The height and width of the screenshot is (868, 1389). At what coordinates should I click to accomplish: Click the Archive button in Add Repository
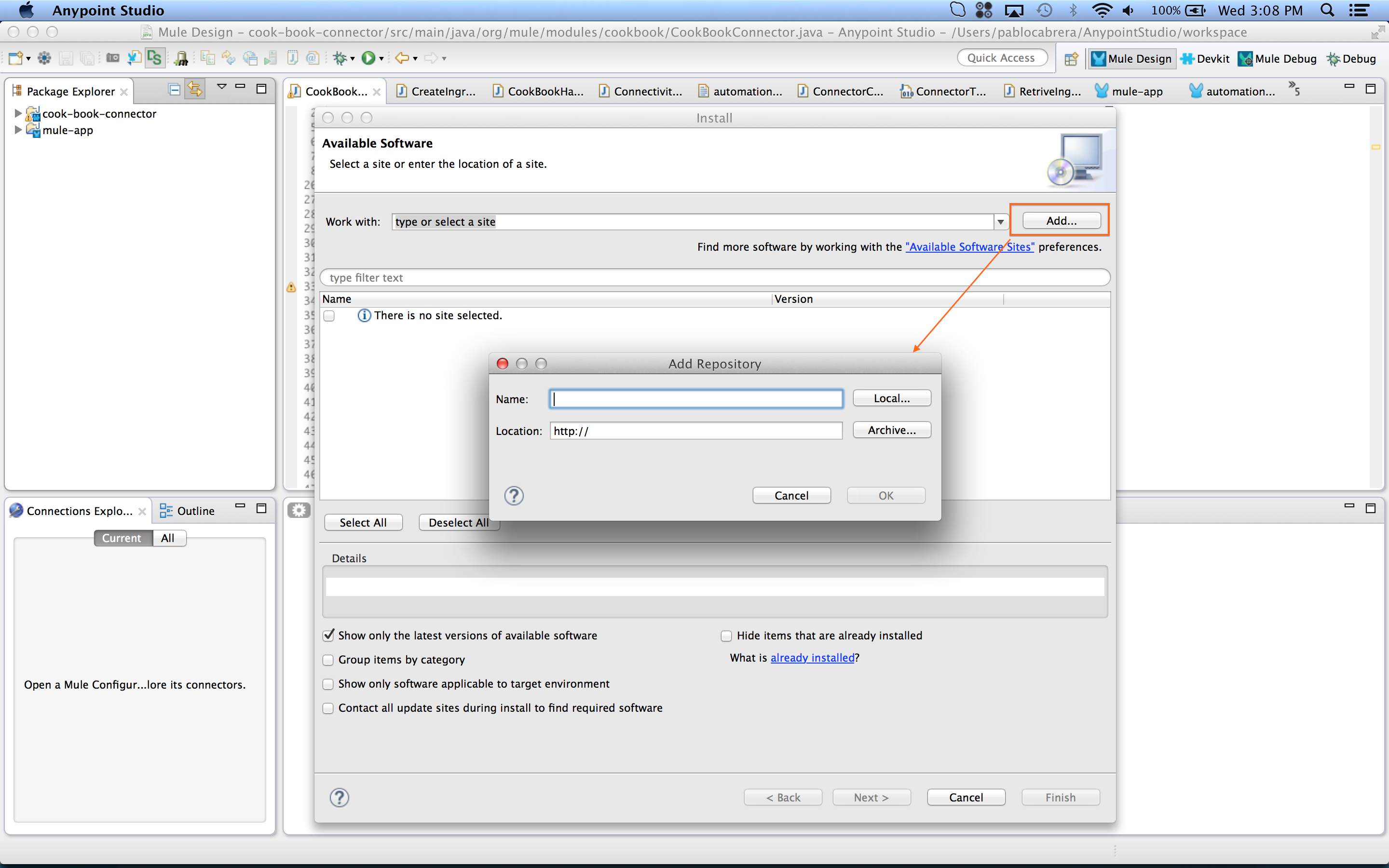(x=891, y=429)
